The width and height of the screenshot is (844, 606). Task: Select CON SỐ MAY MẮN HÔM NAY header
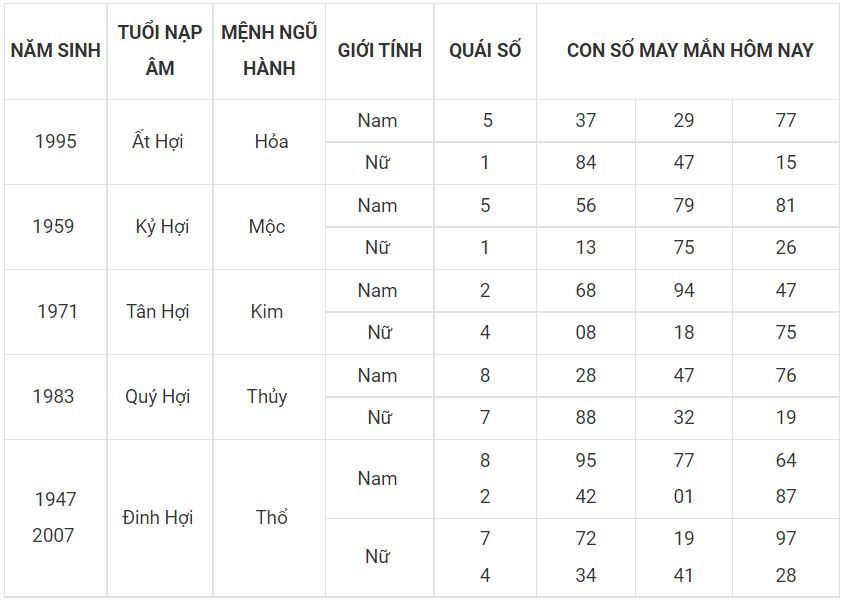point(690,51)
